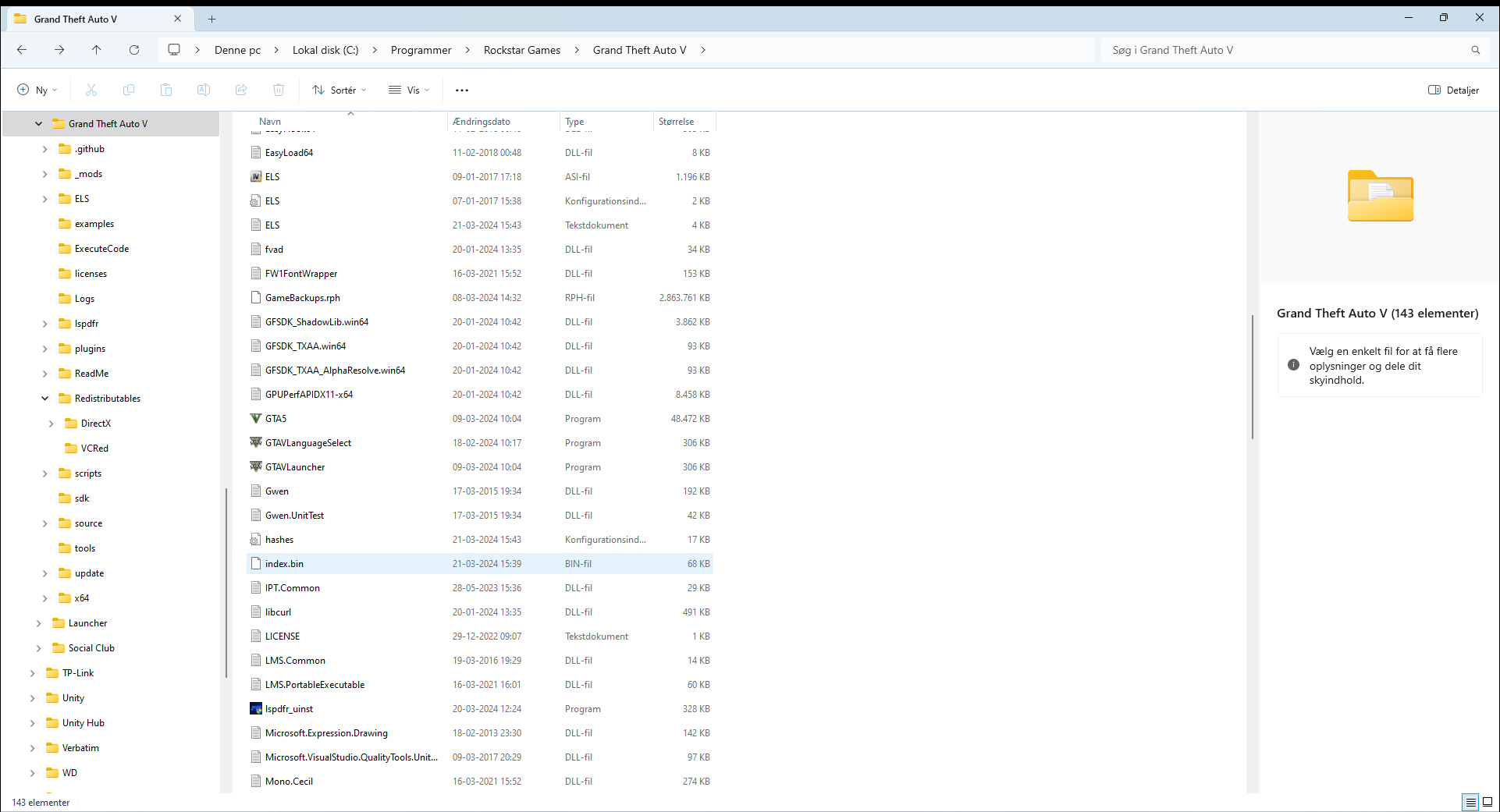Viewport: 1500px width, 812px height.
Task: Click the Ny new item button
Action: (x=37, y=90)
